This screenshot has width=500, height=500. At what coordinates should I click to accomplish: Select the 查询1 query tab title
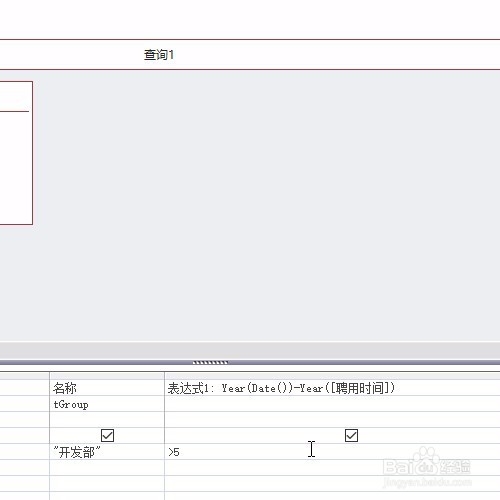159,55
